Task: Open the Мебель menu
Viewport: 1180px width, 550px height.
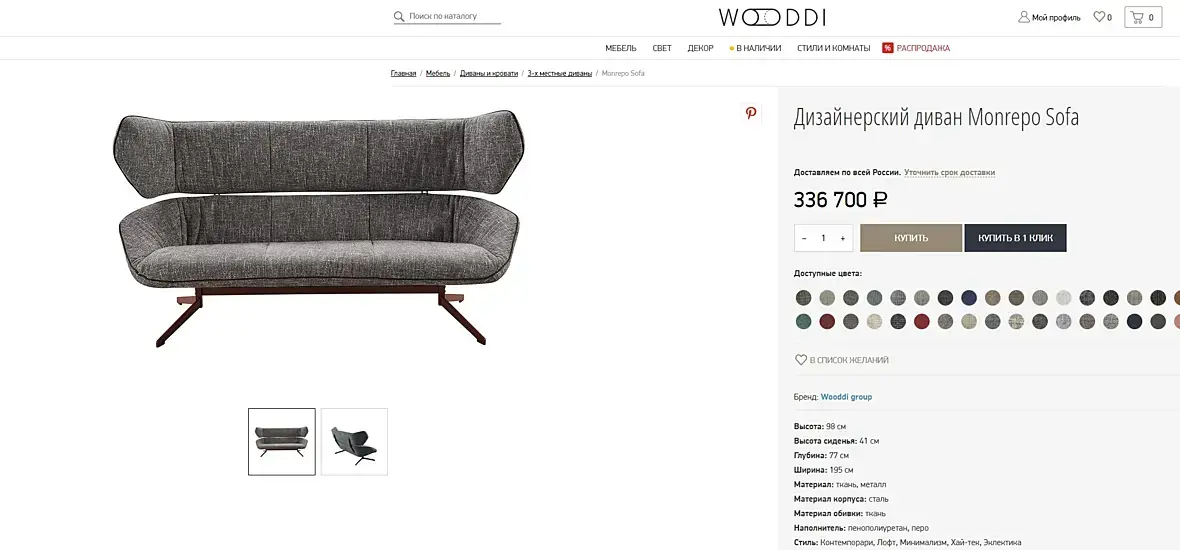Action: click(x=621, y=48)
